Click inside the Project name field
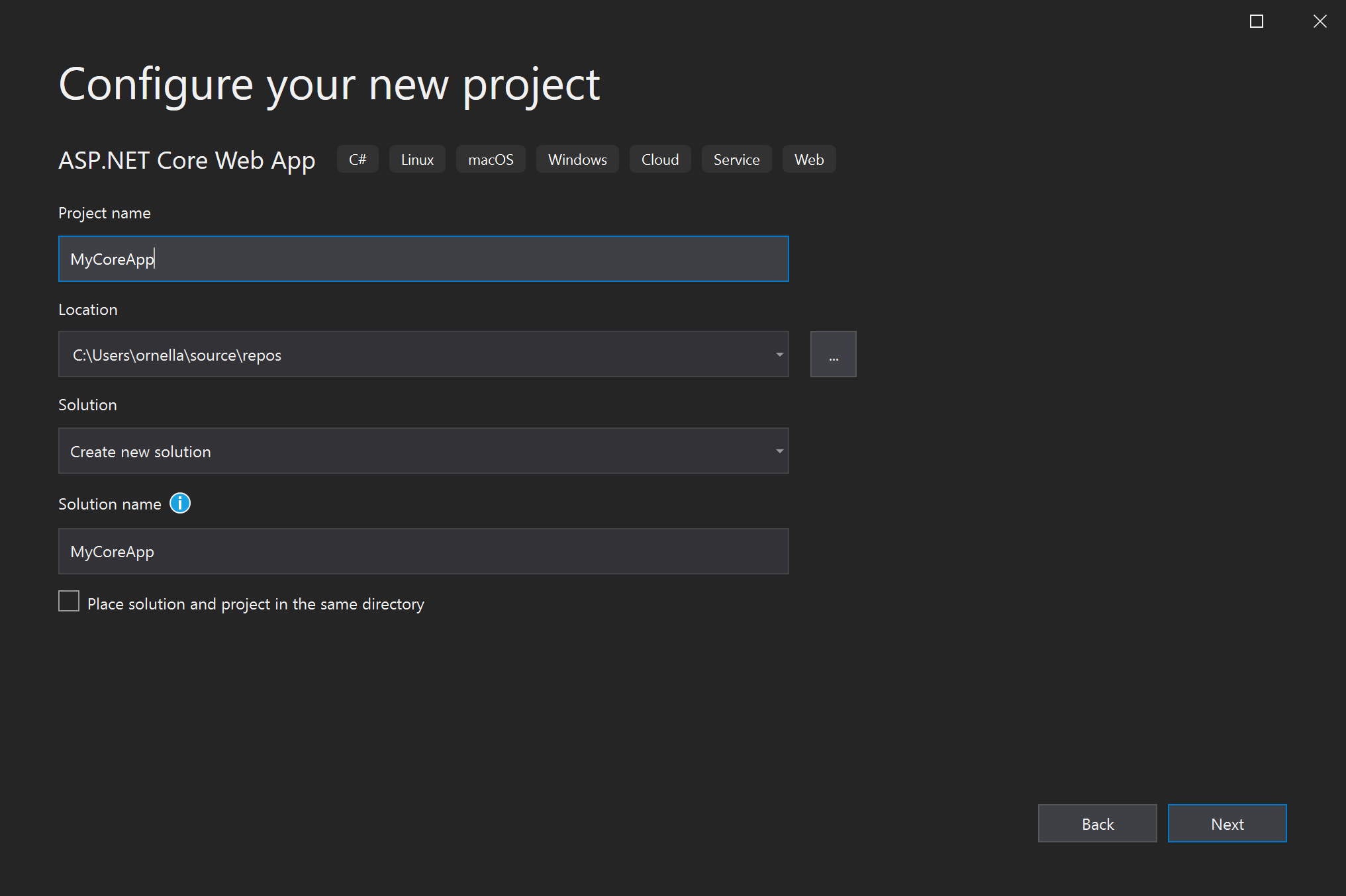The image size is (1346, 896). tap(423, 259)
